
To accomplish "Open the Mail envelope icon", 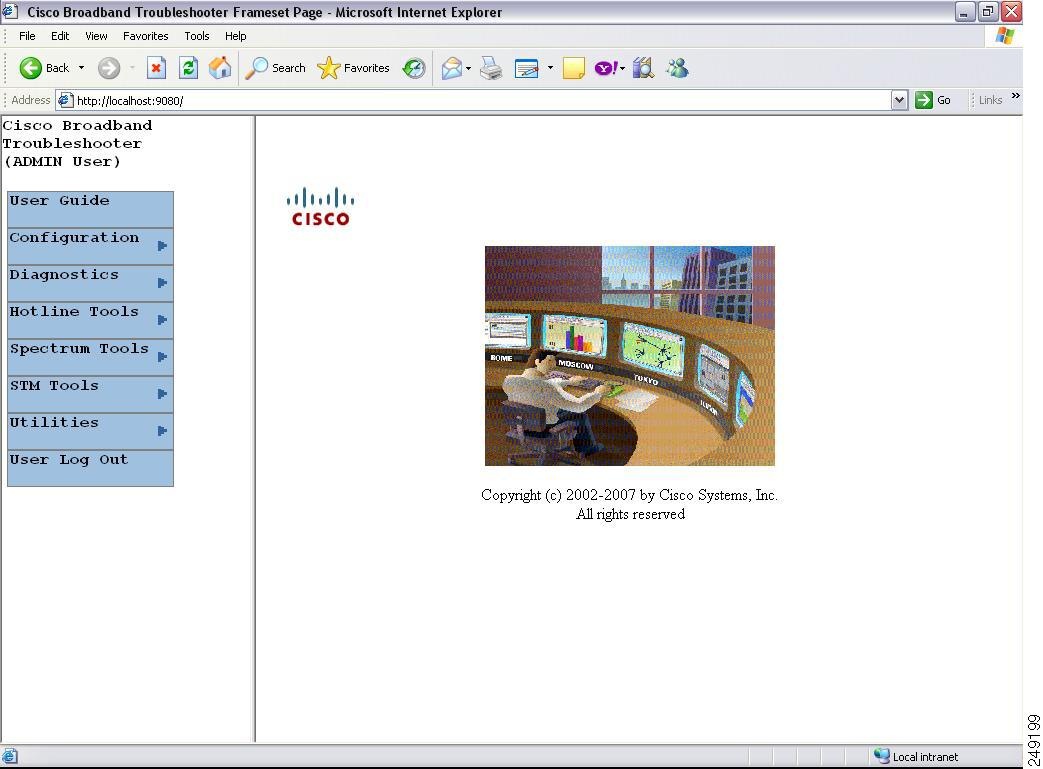I will click(x=452, y=68).
